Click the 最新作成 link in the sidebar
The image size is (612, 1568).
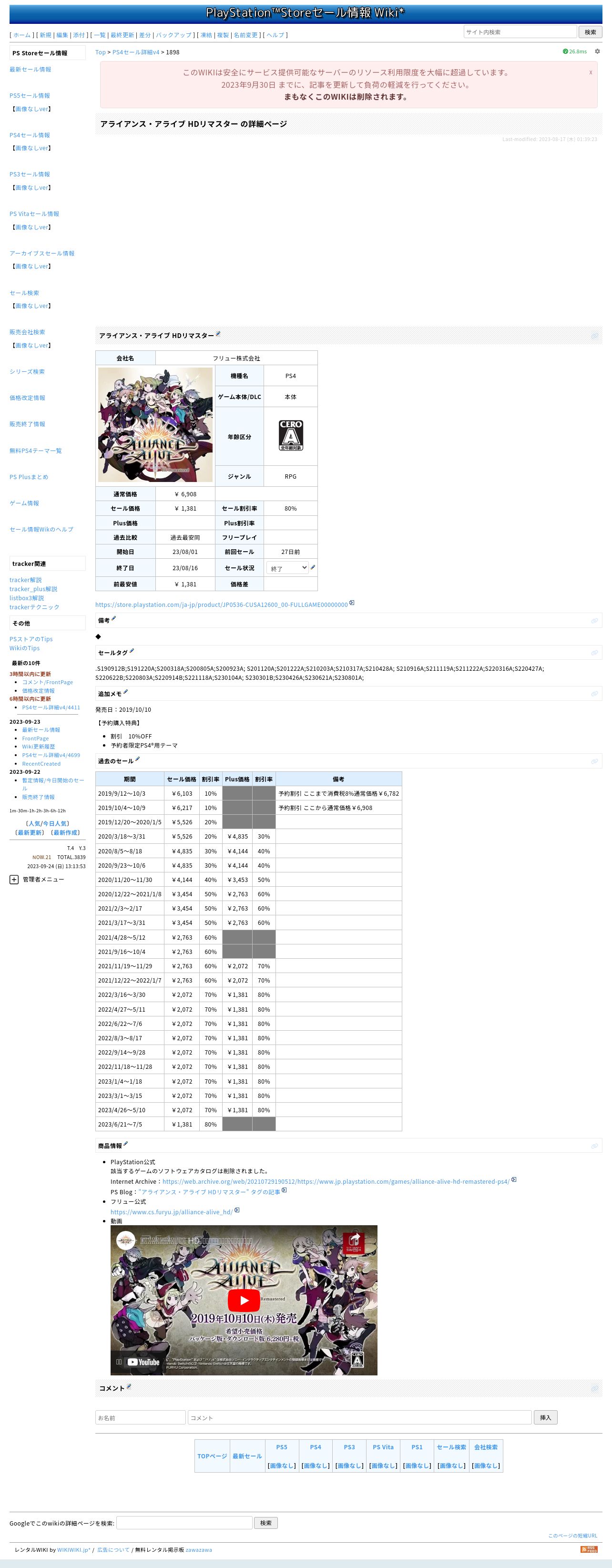[65, 833]
